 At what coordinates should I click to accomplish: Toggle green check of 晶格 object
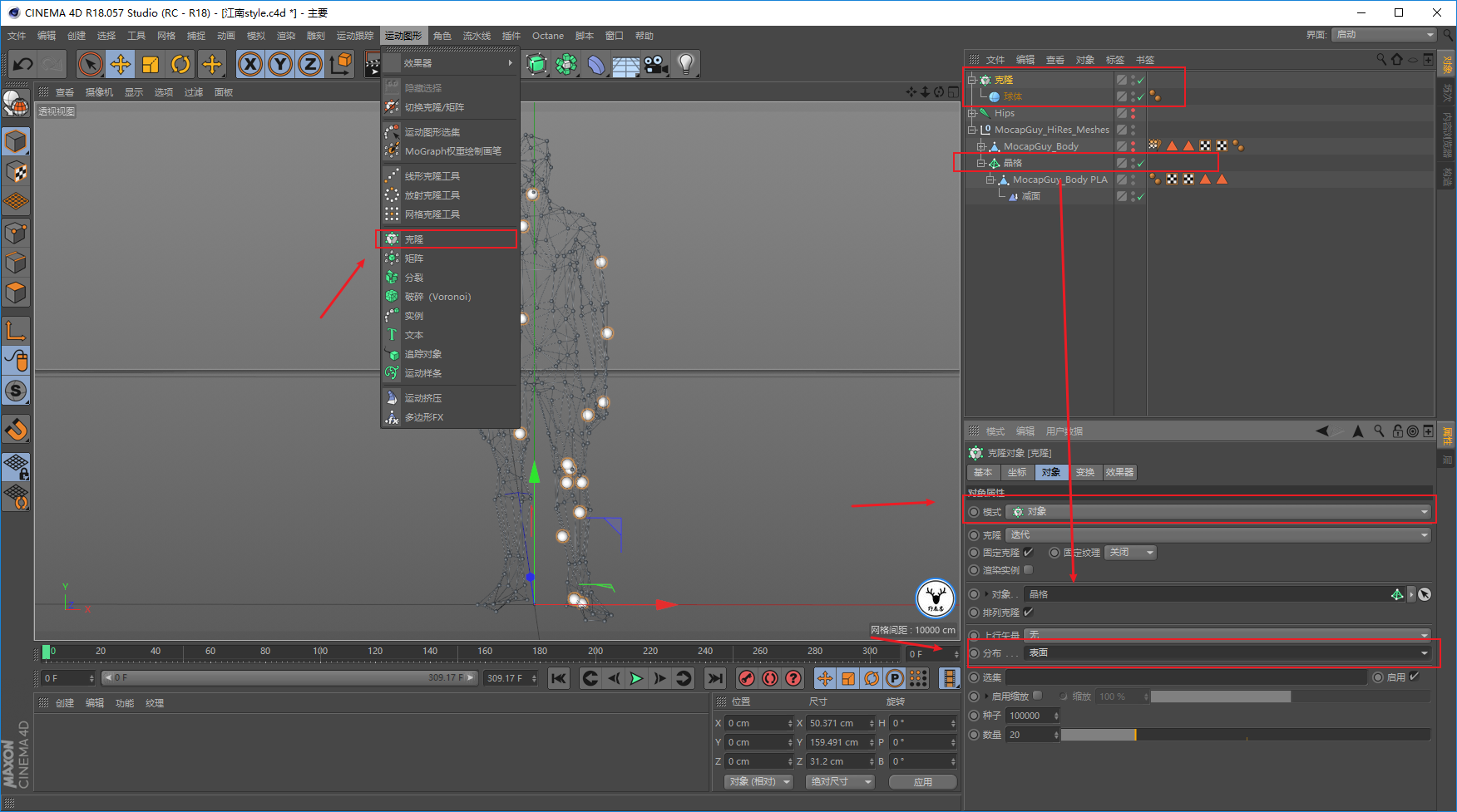point(1141,164)
